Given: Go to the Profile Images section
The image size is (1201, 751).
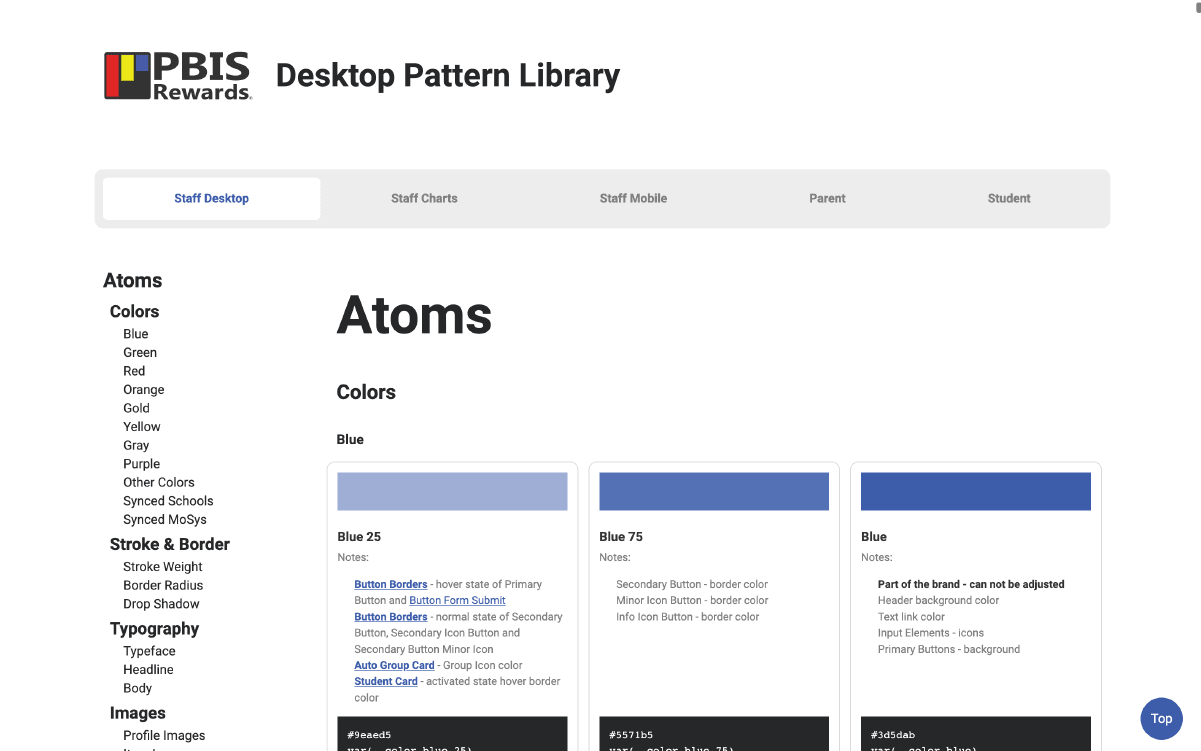Looking at the screenshot, I should [x=164, y=735].
